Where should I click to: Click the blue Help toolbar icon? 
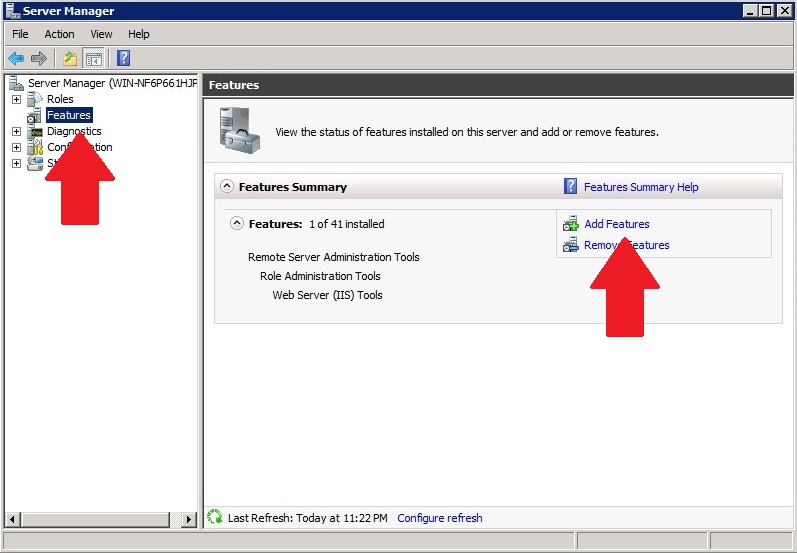click(x=123, y=58)
